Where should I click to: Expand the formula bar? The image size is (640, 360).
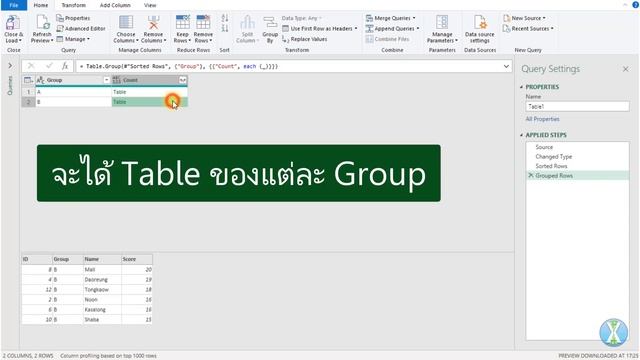506,66
